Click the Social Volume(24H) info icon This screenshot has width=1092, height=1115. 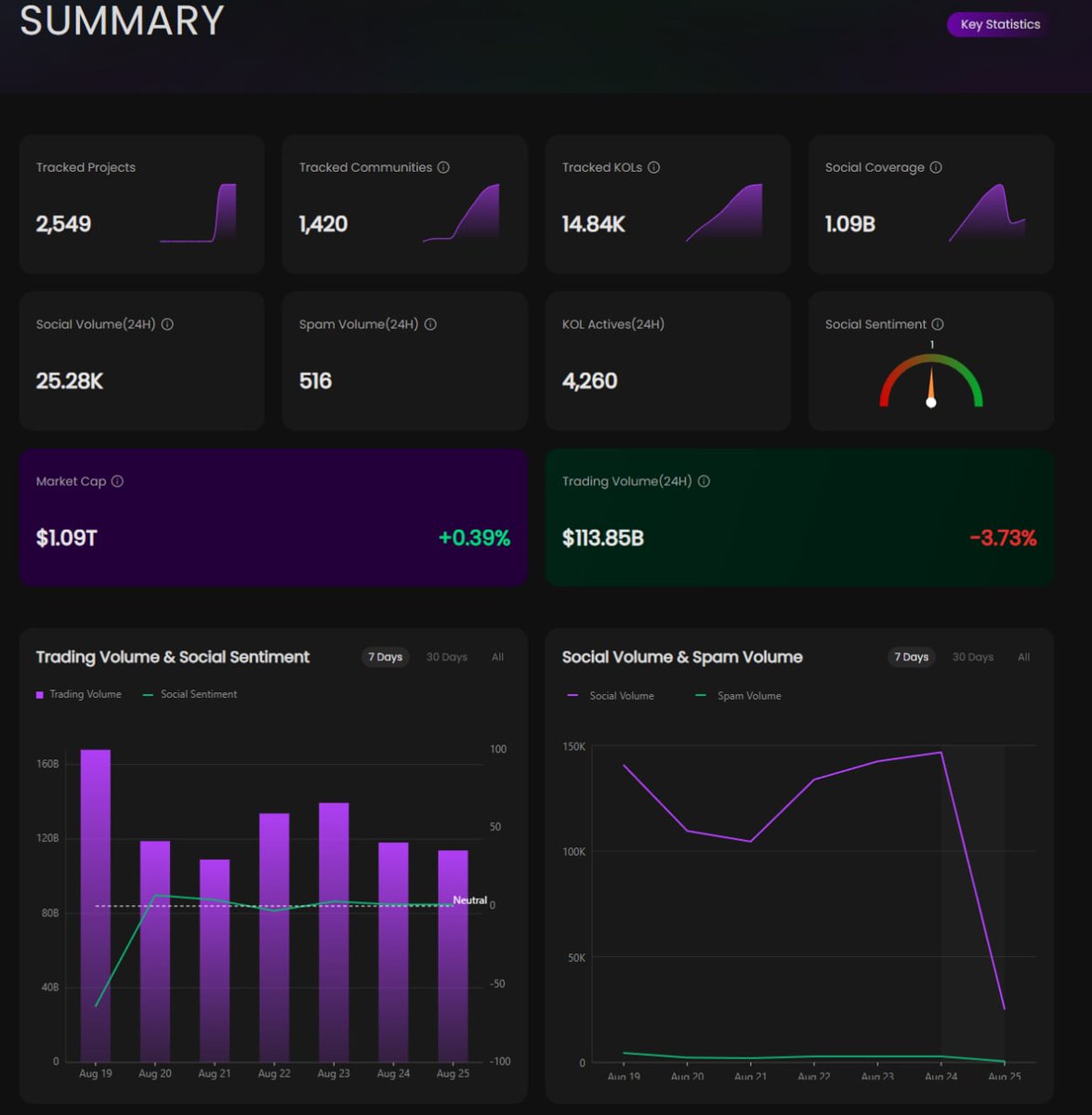coord(167,324)
